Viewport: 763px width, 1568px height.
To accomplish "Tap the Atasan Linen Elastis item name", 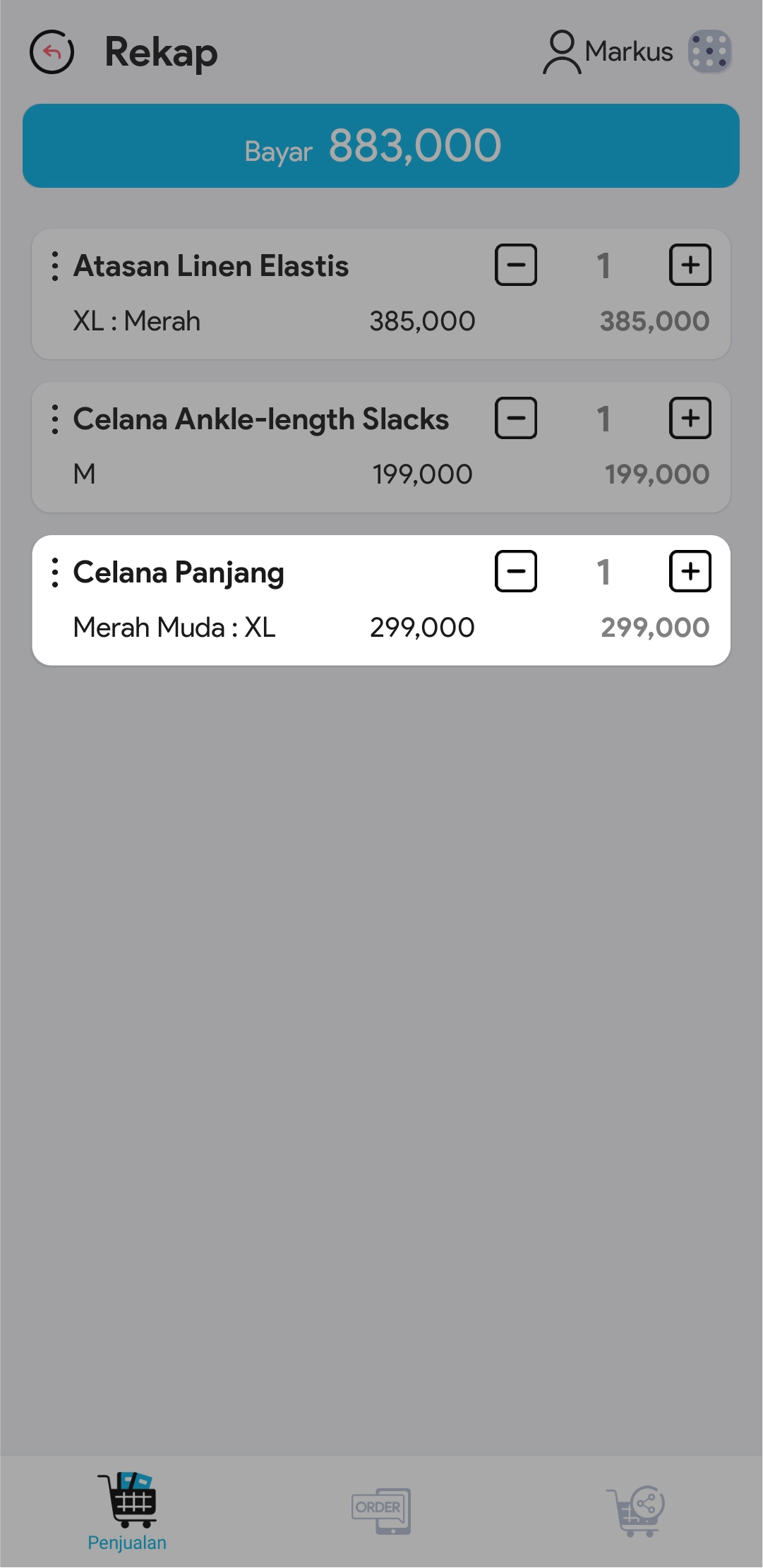I will click(211, 266).
